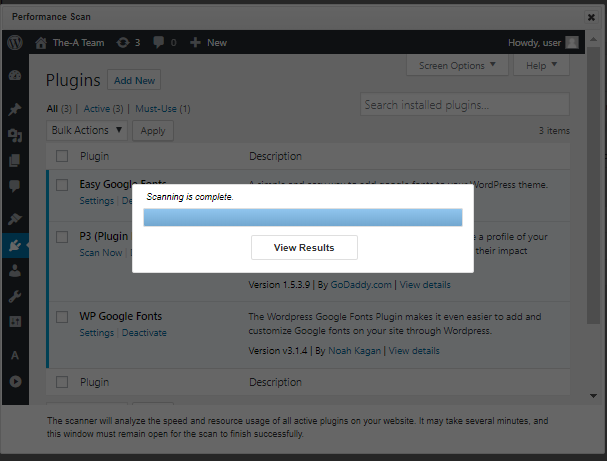Click the Apply bulk action button
607x461 pixels.
[153, 131]
